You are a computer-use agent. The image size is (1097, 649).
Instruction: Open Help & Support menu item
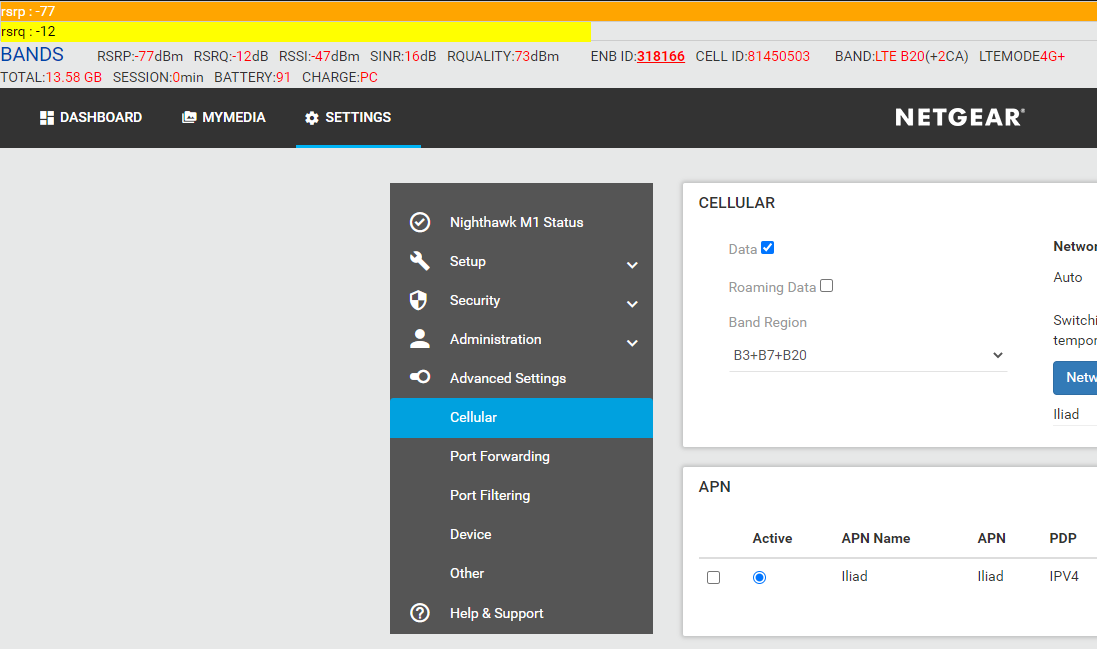point(521,613)
